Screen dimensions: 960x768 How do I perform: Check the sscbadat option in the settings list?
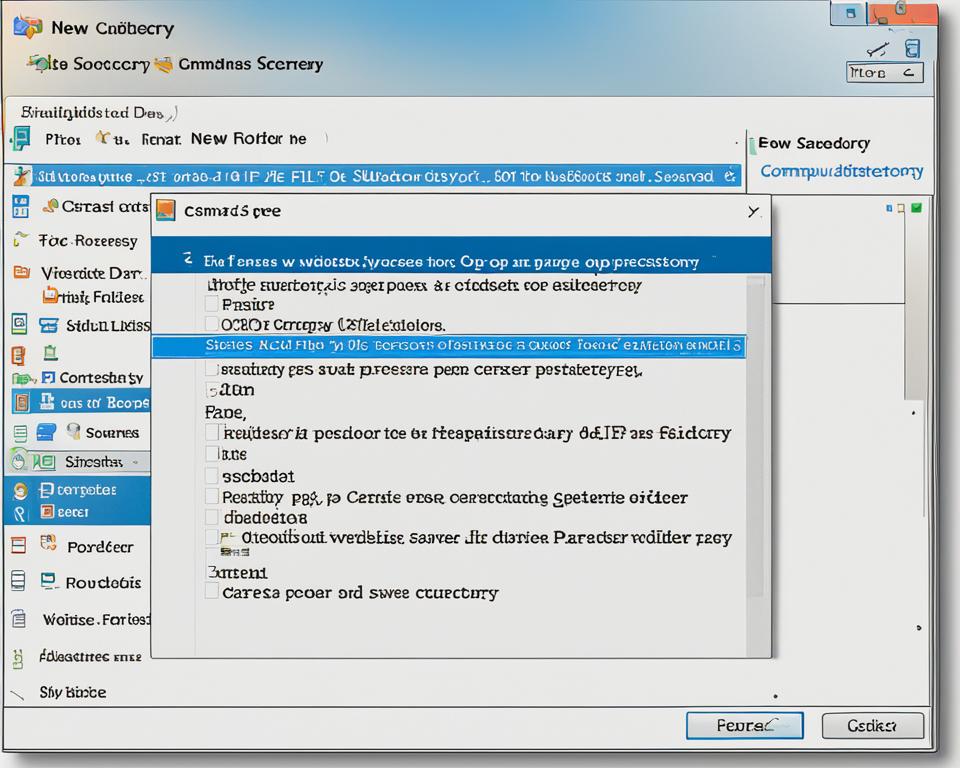[x=212, y=476]
